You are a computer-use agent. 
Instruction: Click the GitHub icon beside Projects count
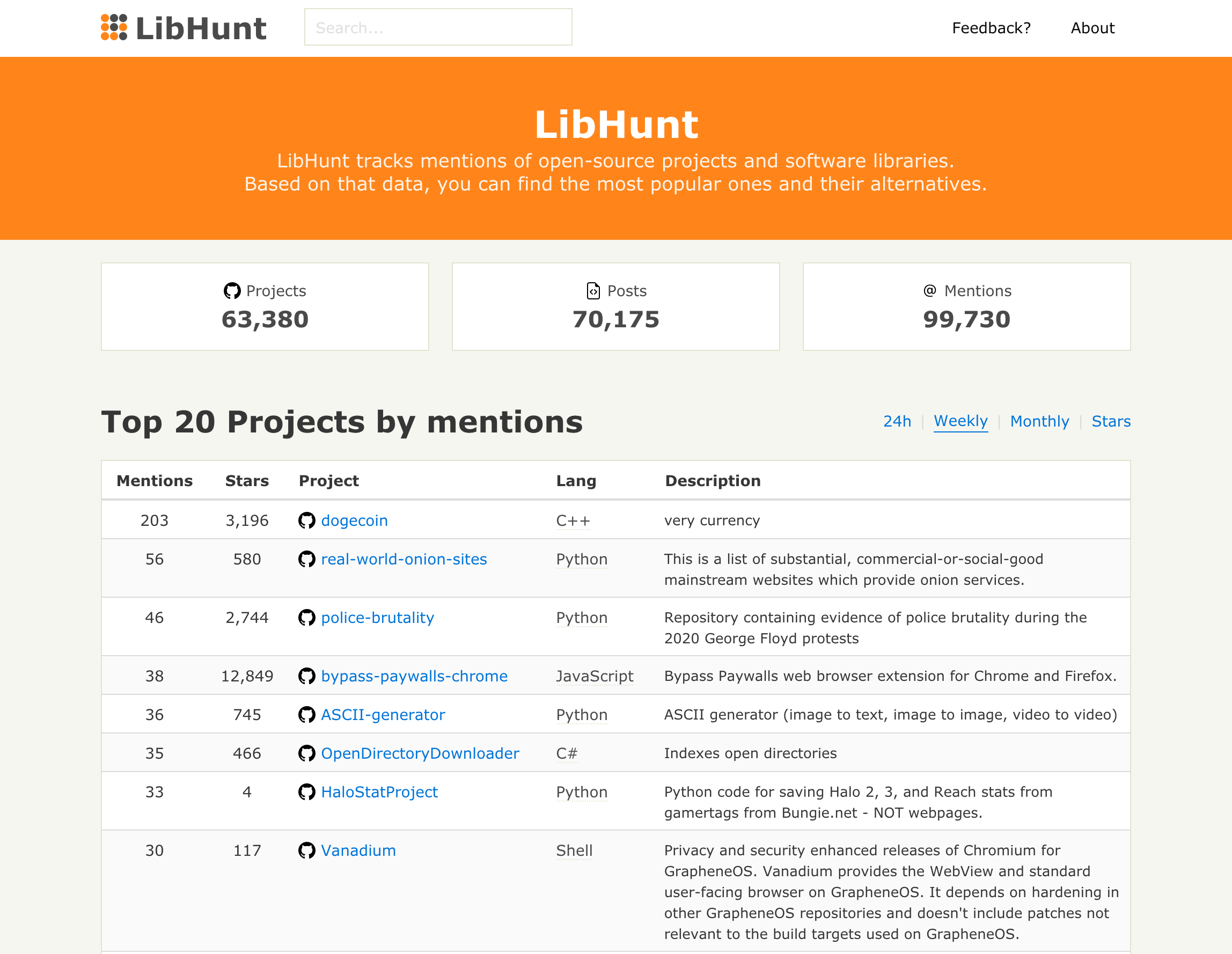pyautogui.click(x=232, y=291)
